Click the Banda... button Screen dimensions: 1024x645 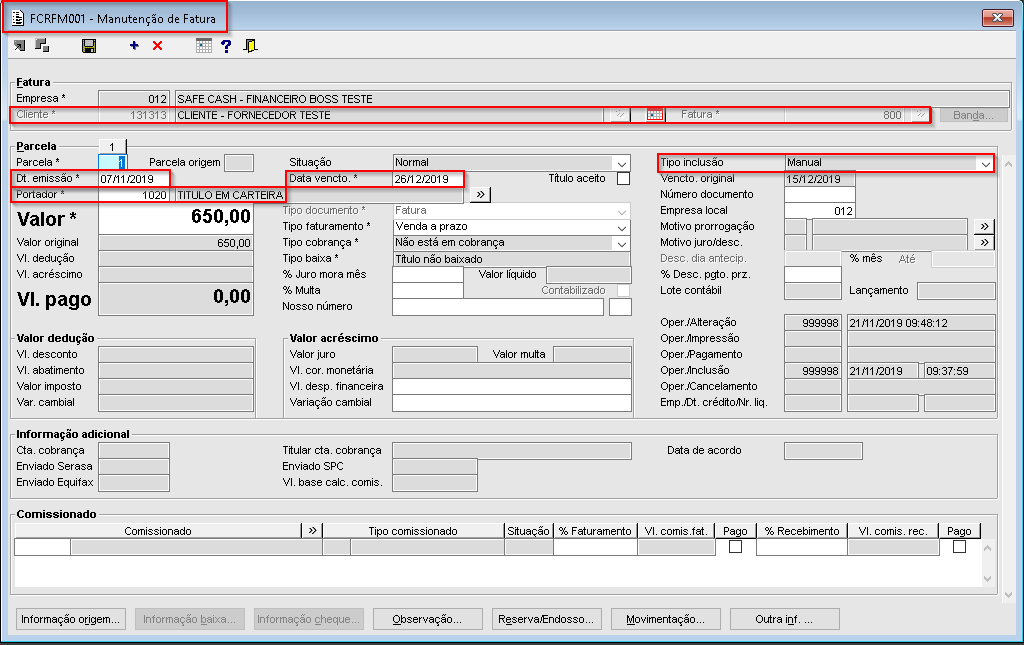(x=973, y=115)
